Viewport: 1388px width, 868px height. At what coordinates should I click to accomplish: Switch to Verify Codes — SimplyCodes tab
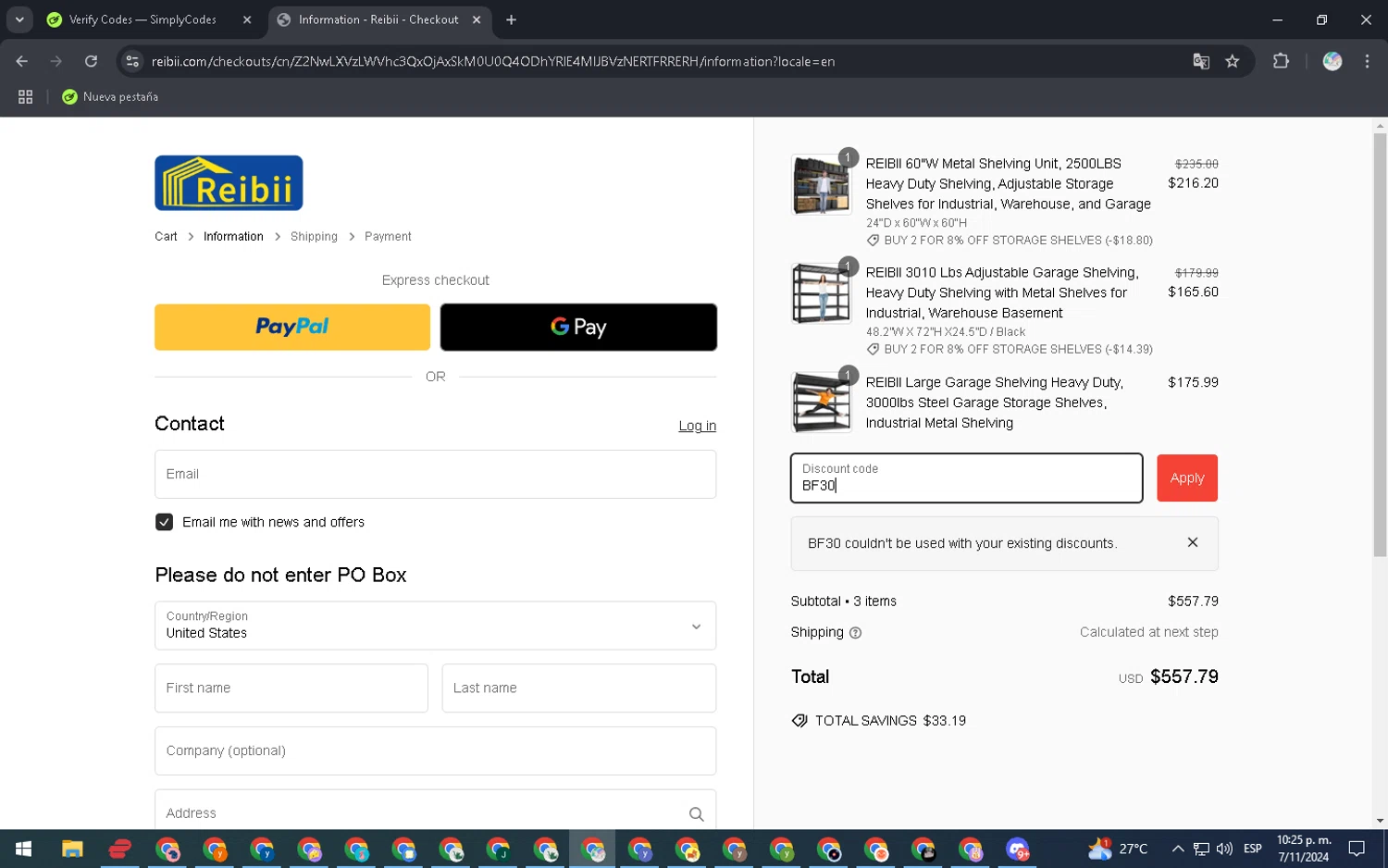(x=143, y=19)
